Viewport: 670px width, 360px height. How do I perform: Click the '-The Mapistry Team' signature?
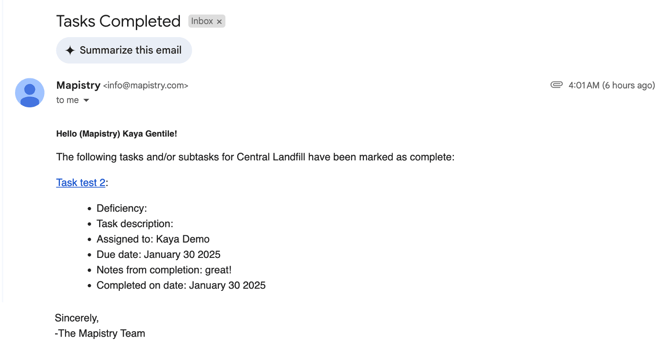pyautogui.click(x=100, y=334)
